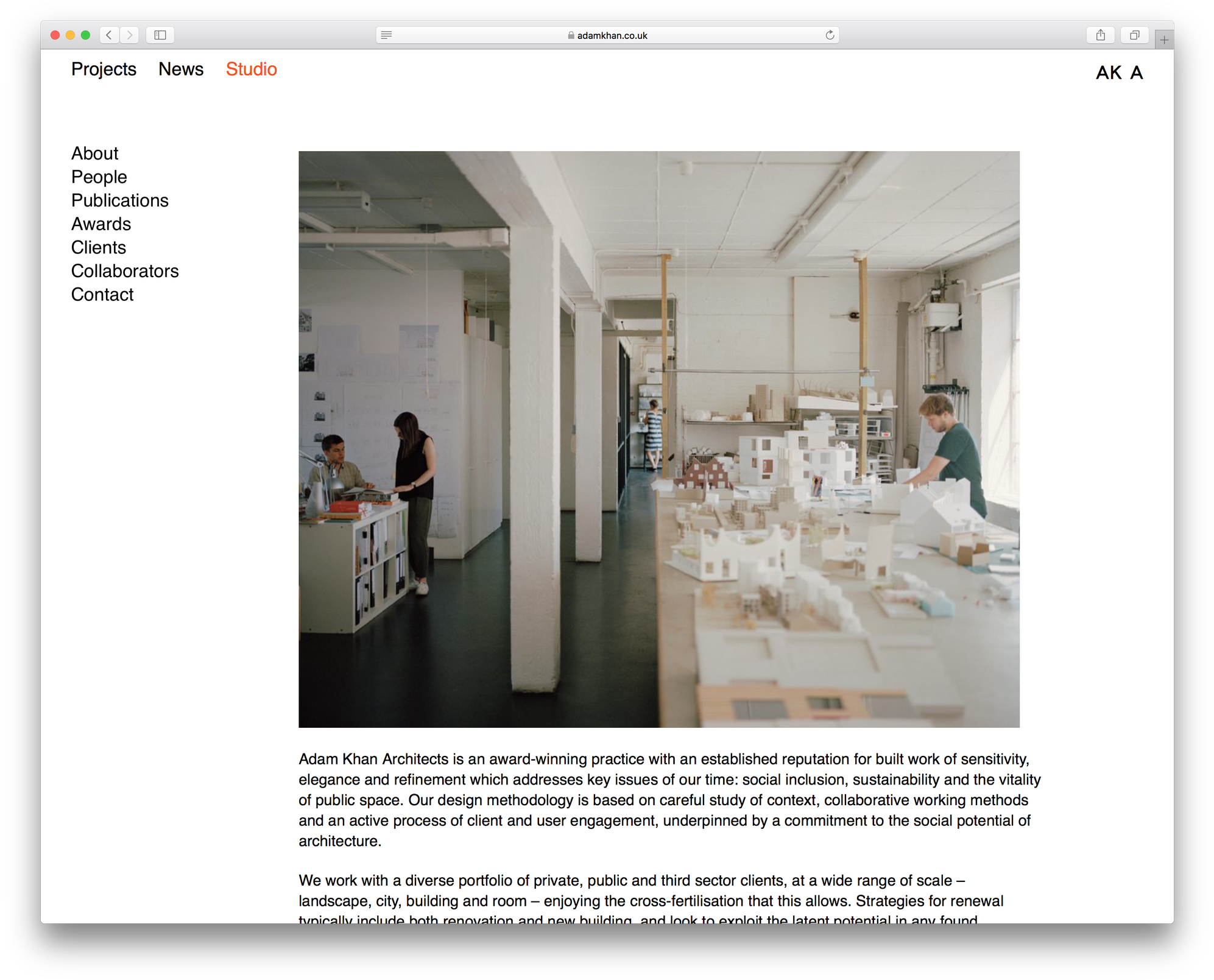Switch to the News section
Screen dimensions: 1214x980
pos(181,69)
